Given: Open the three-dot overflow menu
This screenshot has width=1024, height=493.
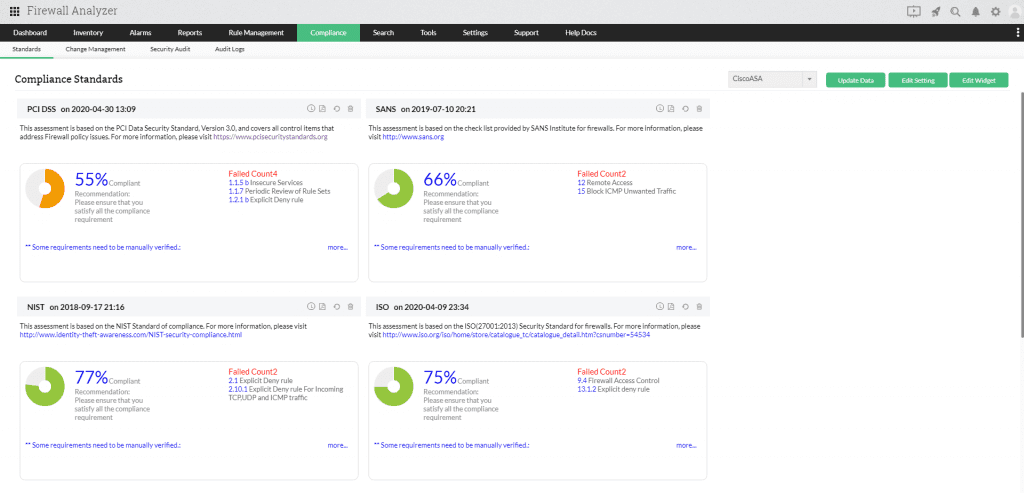Looking at the screenshot, I should [1017, 33].
